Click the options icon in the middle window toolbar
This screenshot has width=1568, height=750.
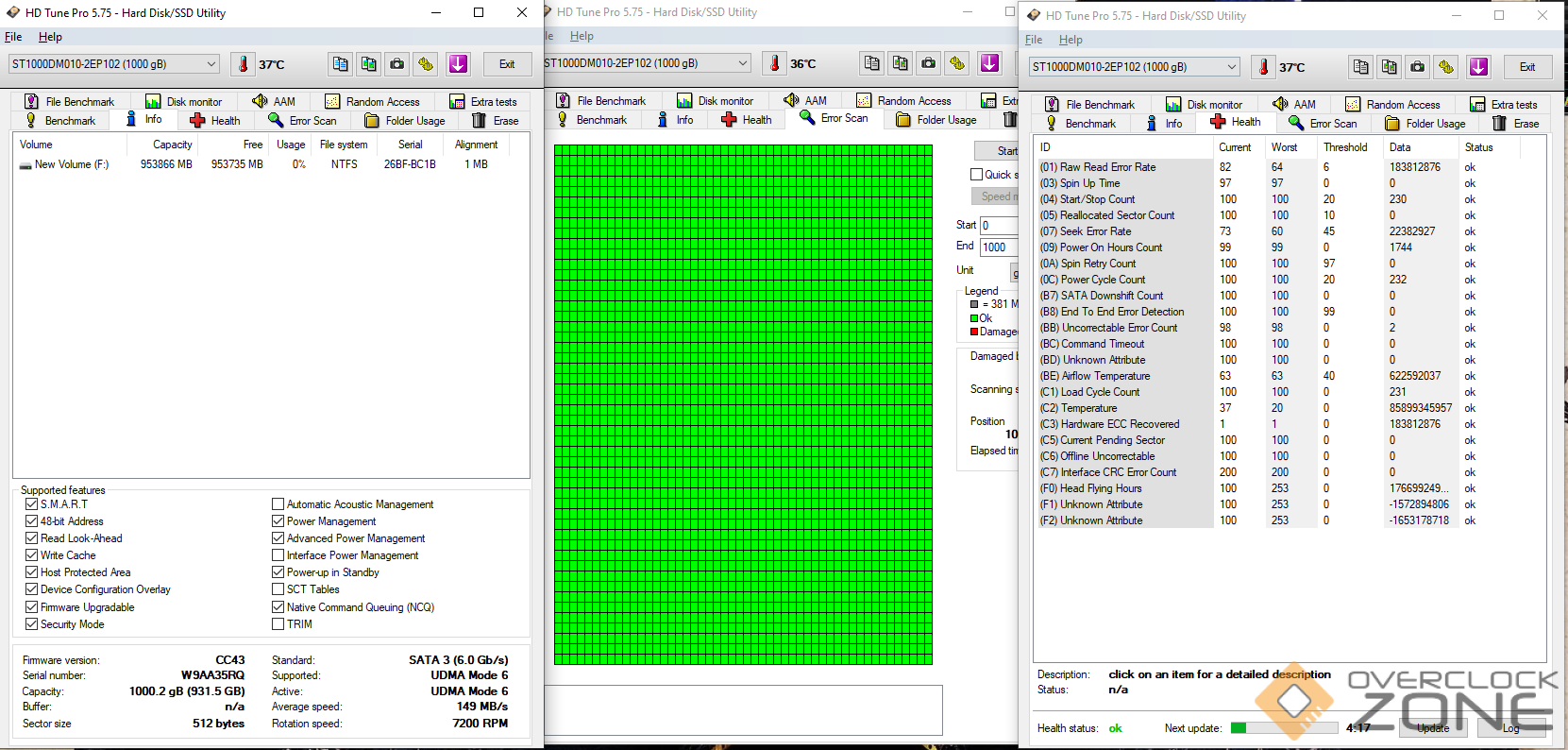coord(957,63)
